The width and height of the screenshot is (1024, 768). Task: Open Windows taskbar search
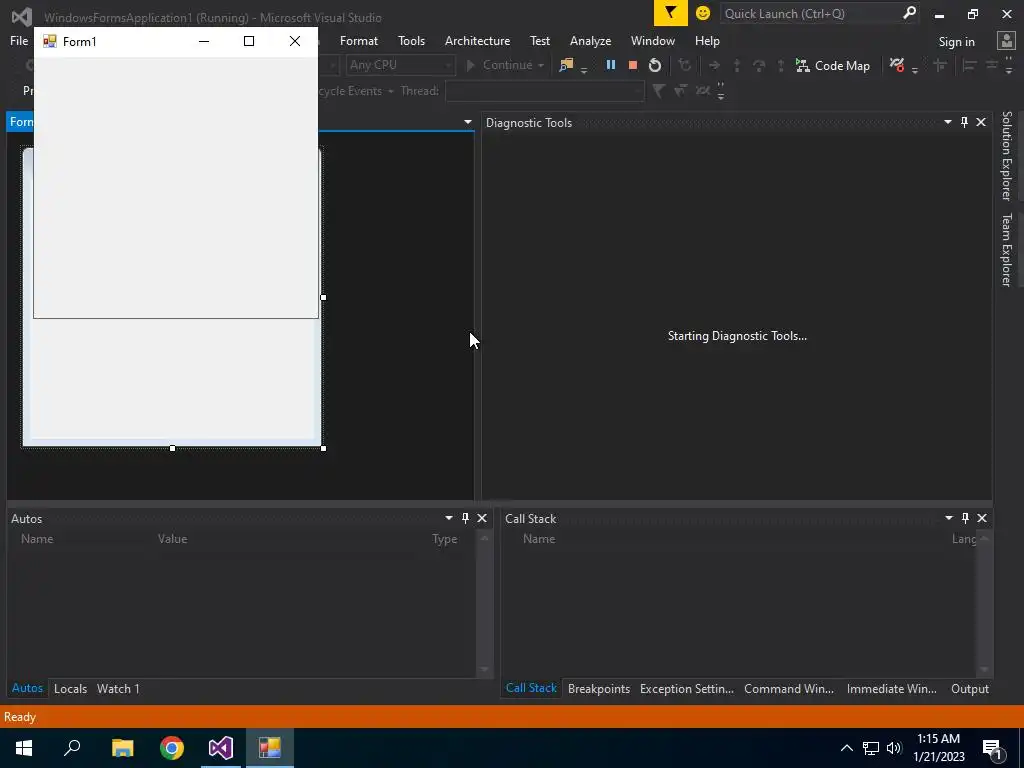pyautogui.click(x=72, y=748)
